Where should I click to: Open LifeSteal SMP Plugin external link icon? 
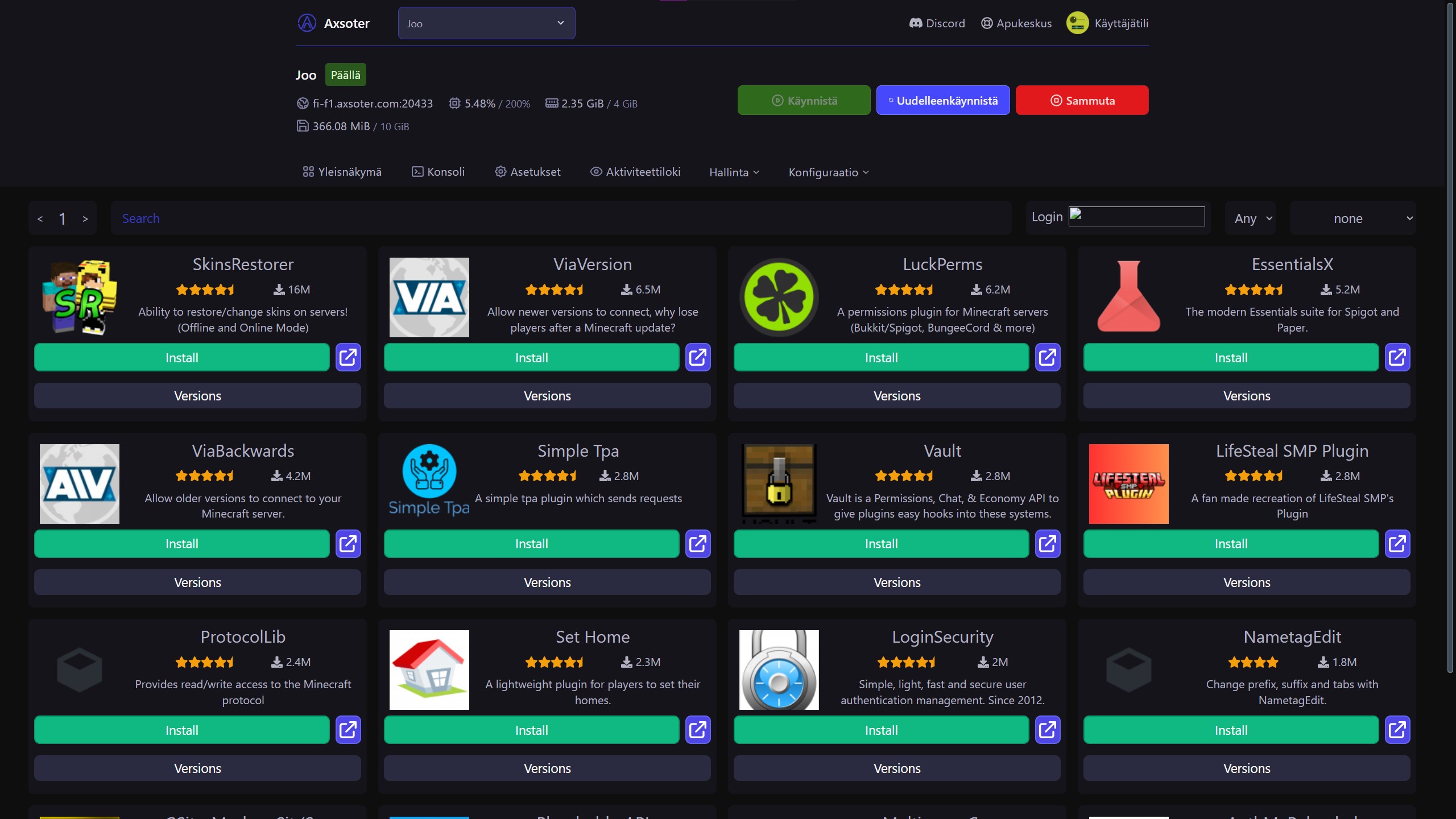[1397, 544]
